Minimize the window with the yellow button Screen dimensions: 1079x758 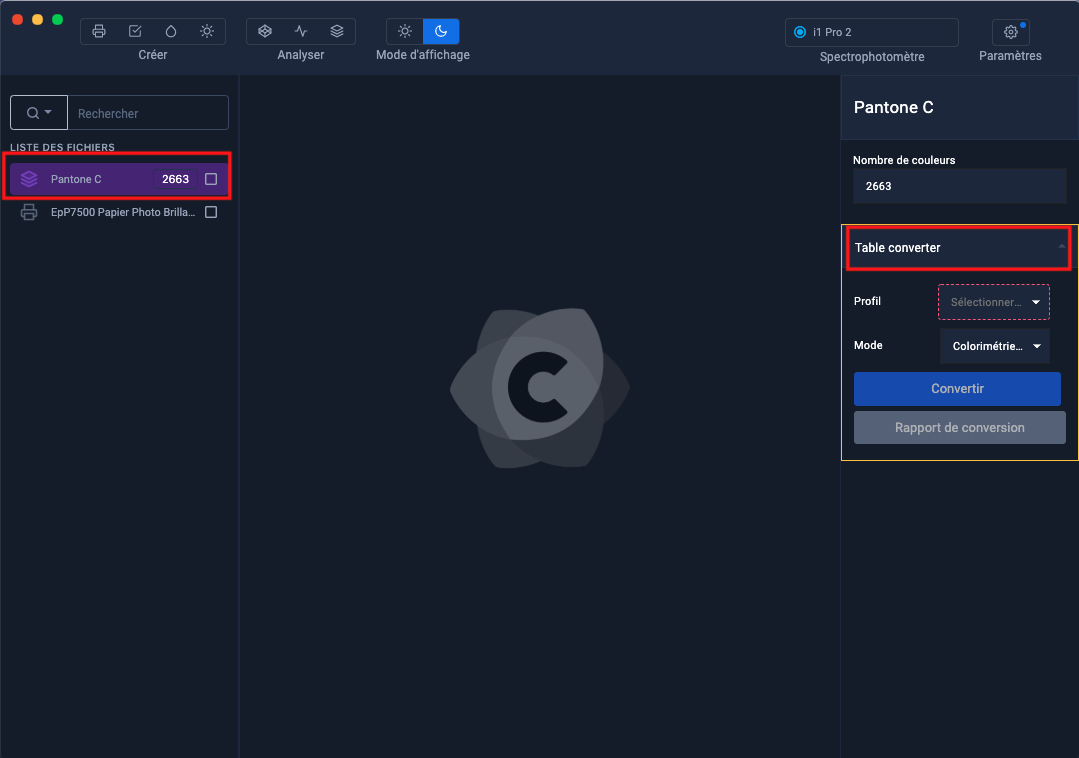point(38,19)
